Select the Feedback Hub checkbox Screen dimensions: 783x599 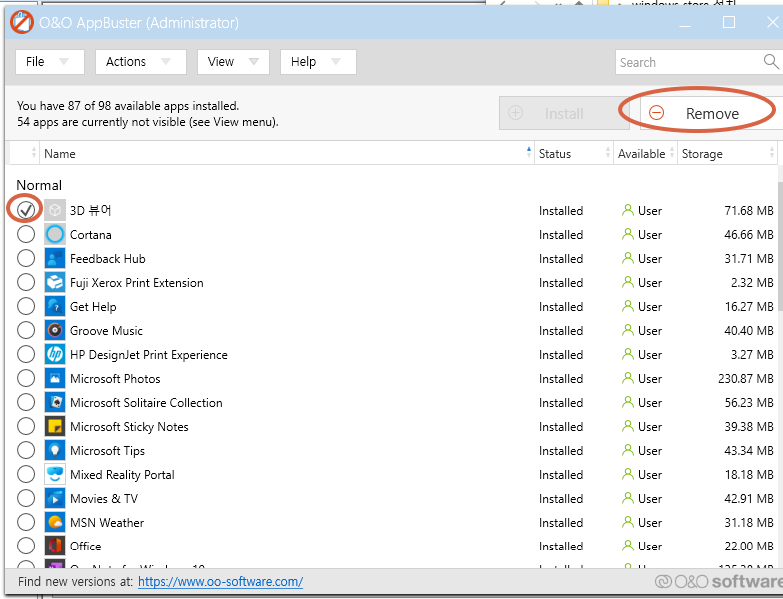point(26,258)
